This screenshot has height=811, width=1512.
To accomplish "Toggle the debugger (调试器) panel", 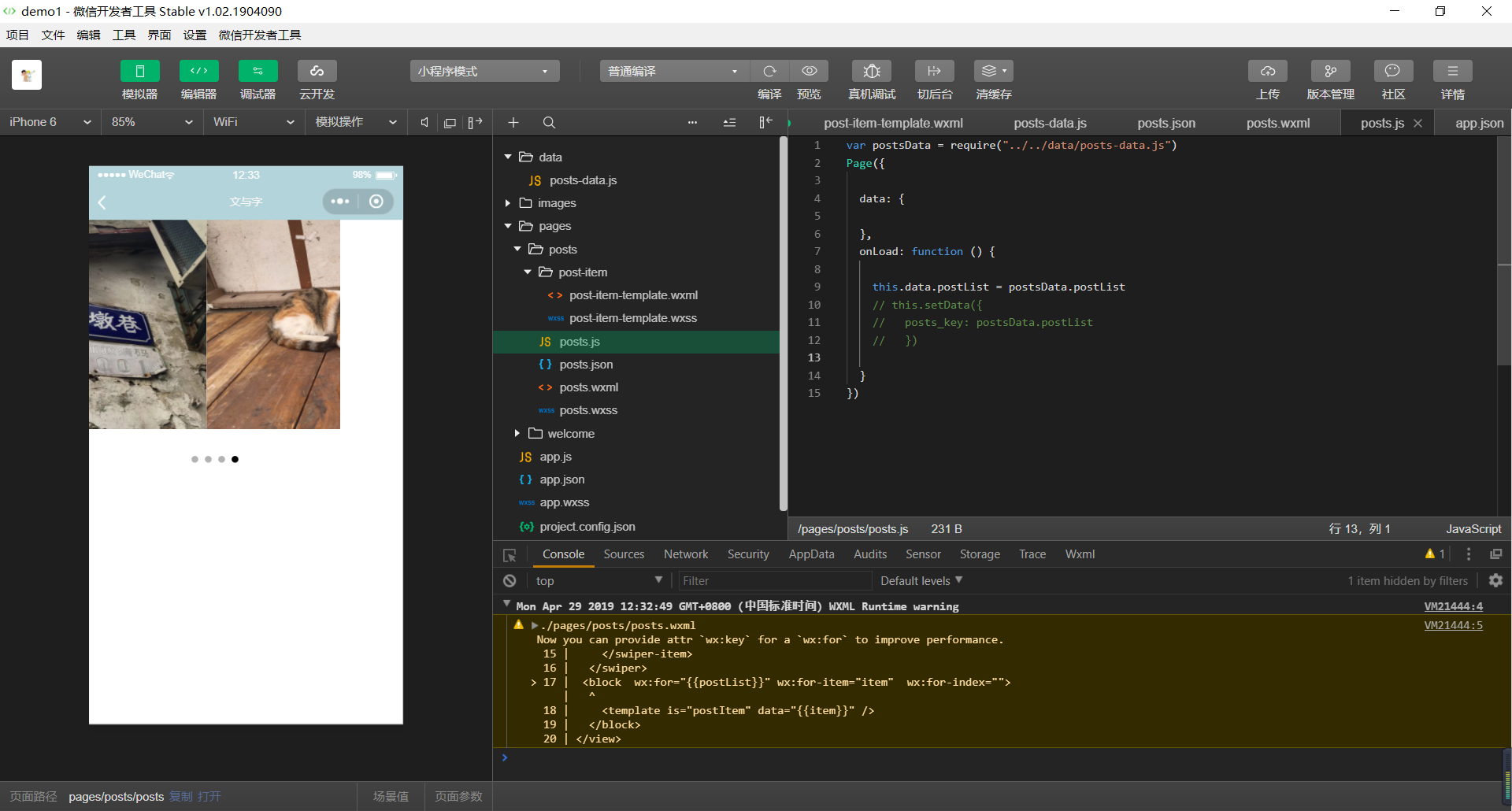I will [x=258, y=71].
